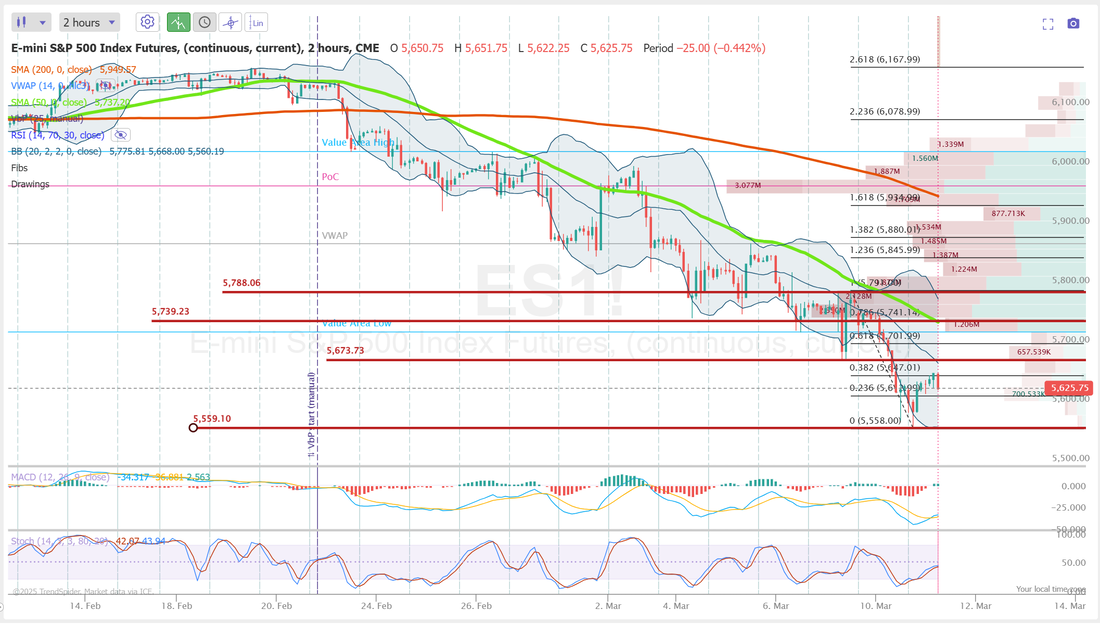Switch the Lin price scale mode
Viewport: 1100px width, 635px height.
coord(257,22)
